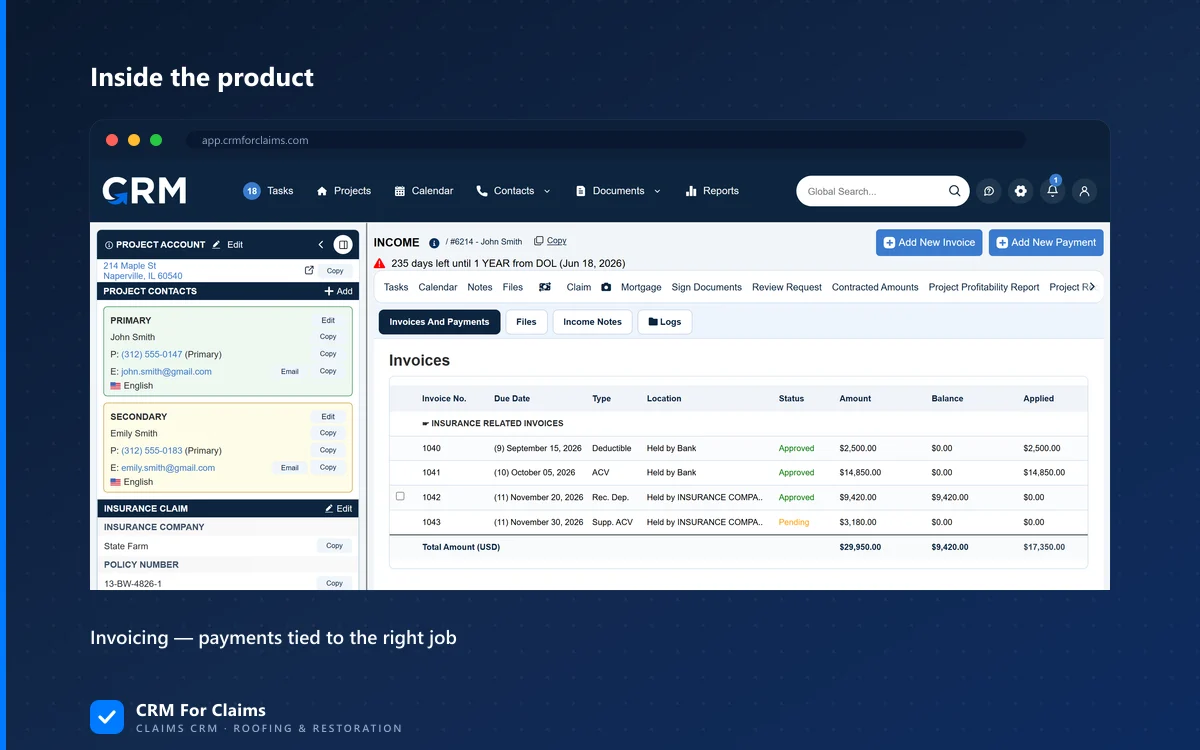Add a new project contact

click(338, 291)
